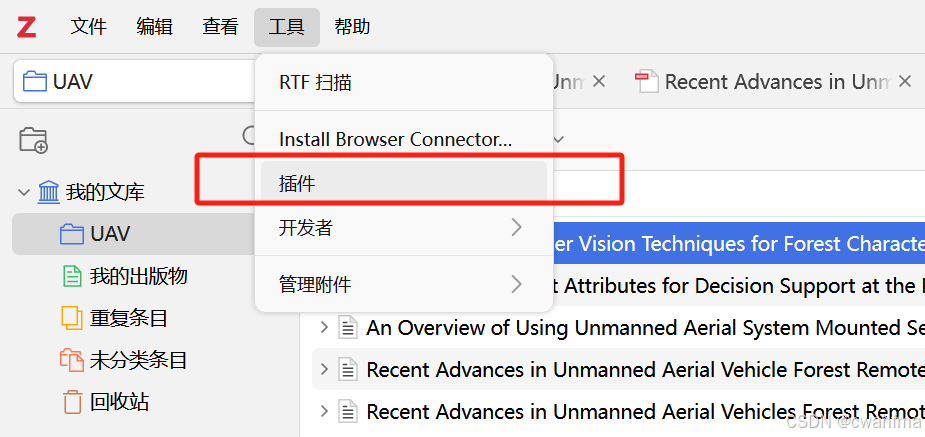Click the Duplicate Items icon
The width and height of the screenshot is (925, 437).
71,318
